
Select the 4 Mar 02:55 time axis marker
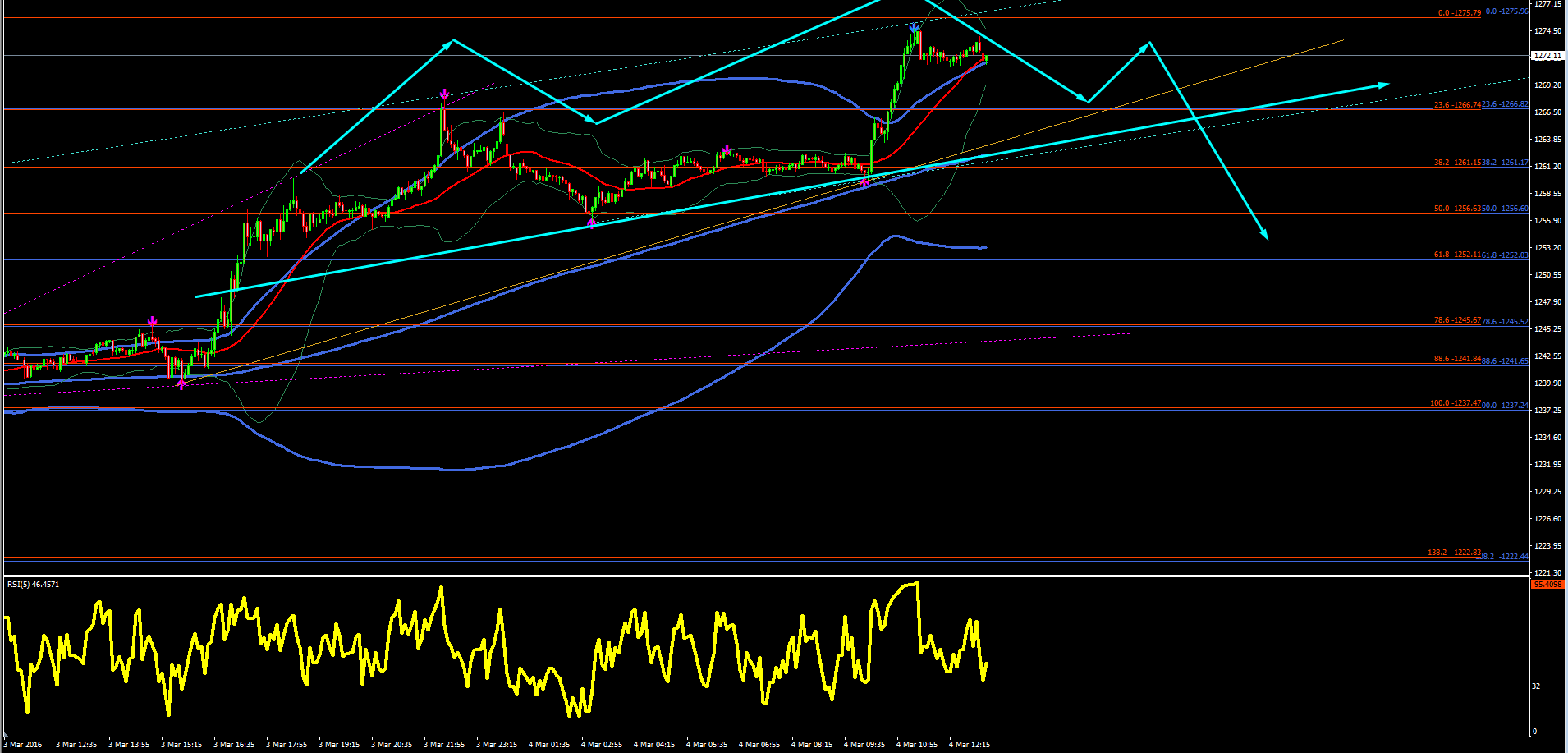pyautogui.click(x=602, y=745)
